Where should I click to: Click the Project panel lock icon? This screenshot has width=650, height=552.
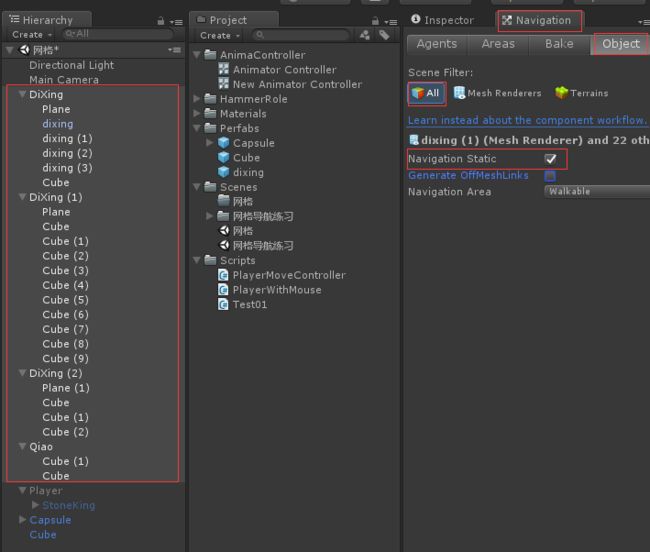375,21
